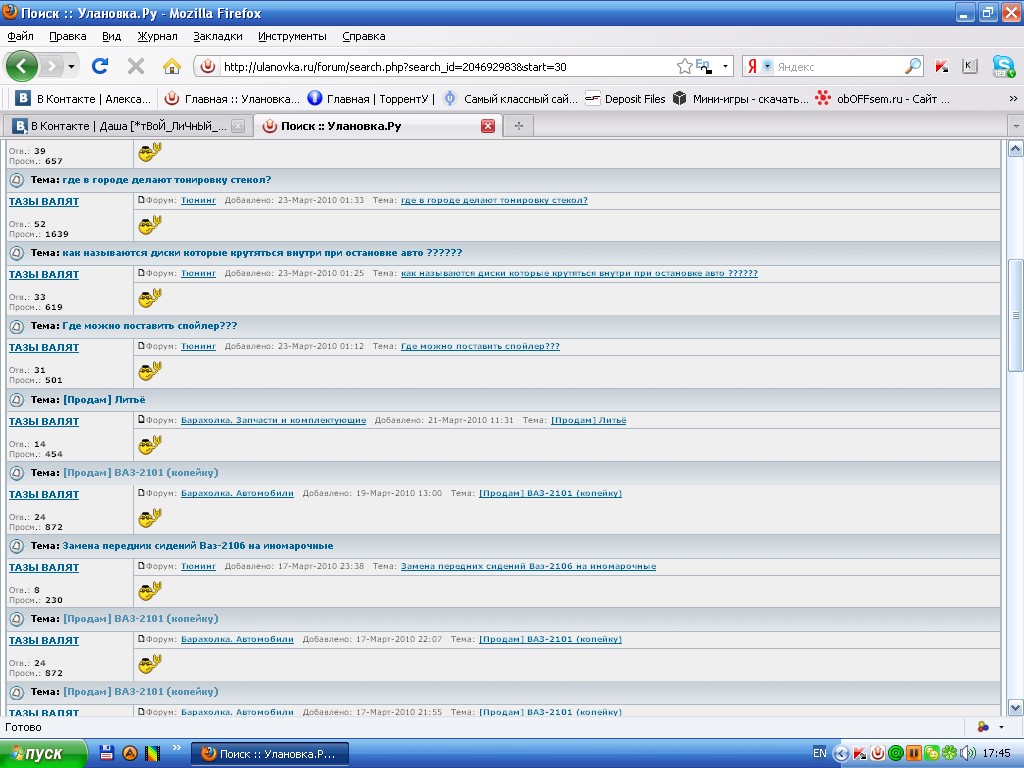Go to the Firefox home page
Image resolution: width=1024 pixels, height=768 pixels.
pos(172,66)
